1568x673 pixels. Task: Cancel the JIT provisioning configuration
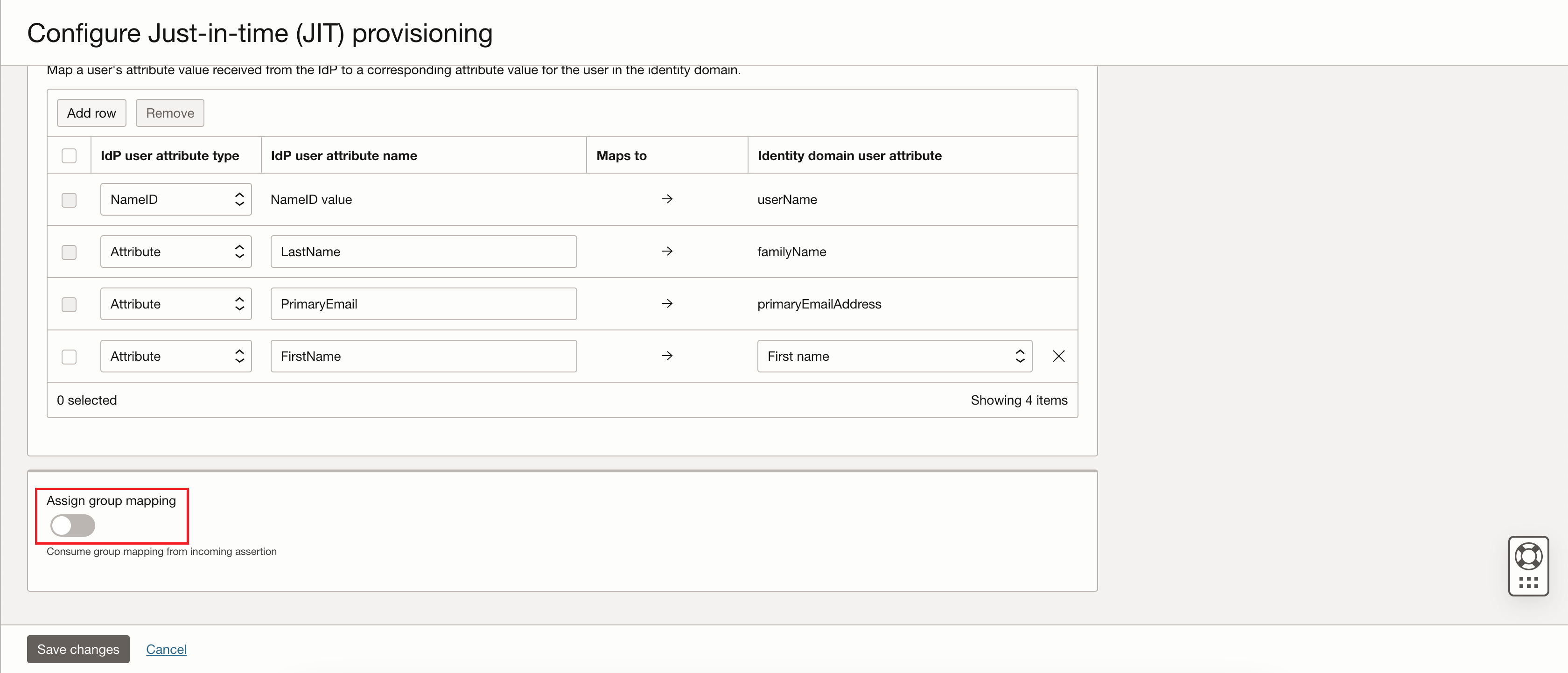coord(166,649)
